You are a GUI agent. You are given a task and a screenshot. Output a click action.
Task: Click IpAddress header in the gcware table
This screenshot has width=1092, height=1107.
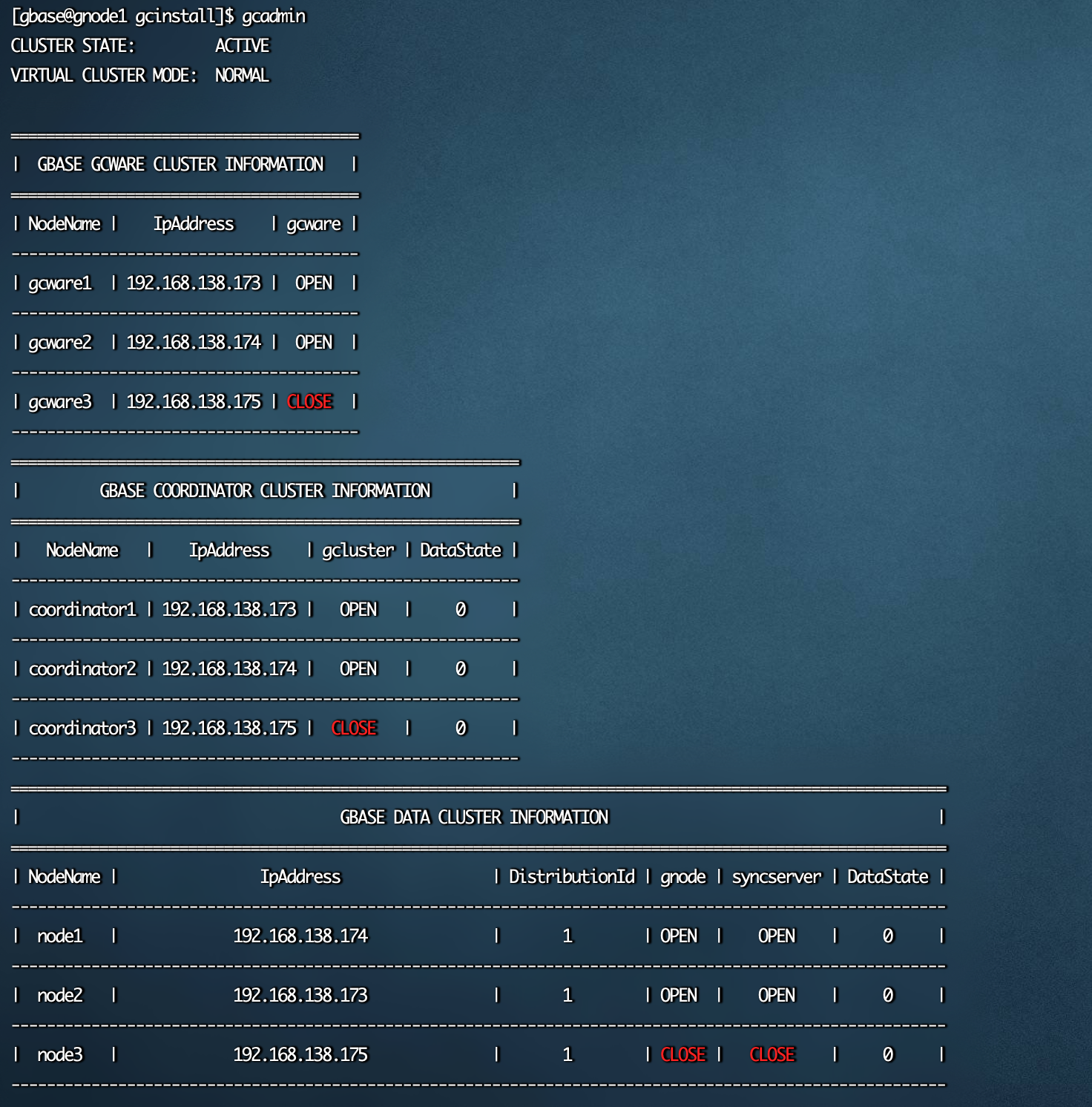click(194, 224)
